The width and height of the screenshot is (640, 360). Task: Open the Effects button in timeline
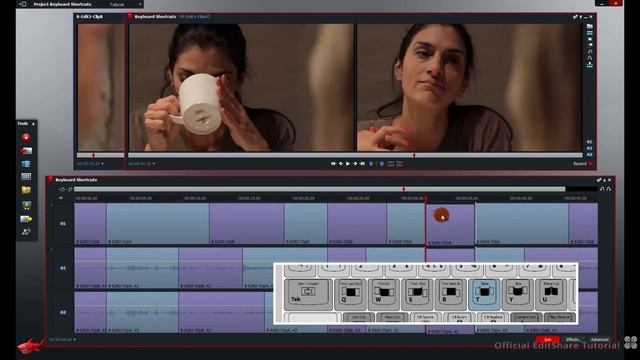point(573,340)
